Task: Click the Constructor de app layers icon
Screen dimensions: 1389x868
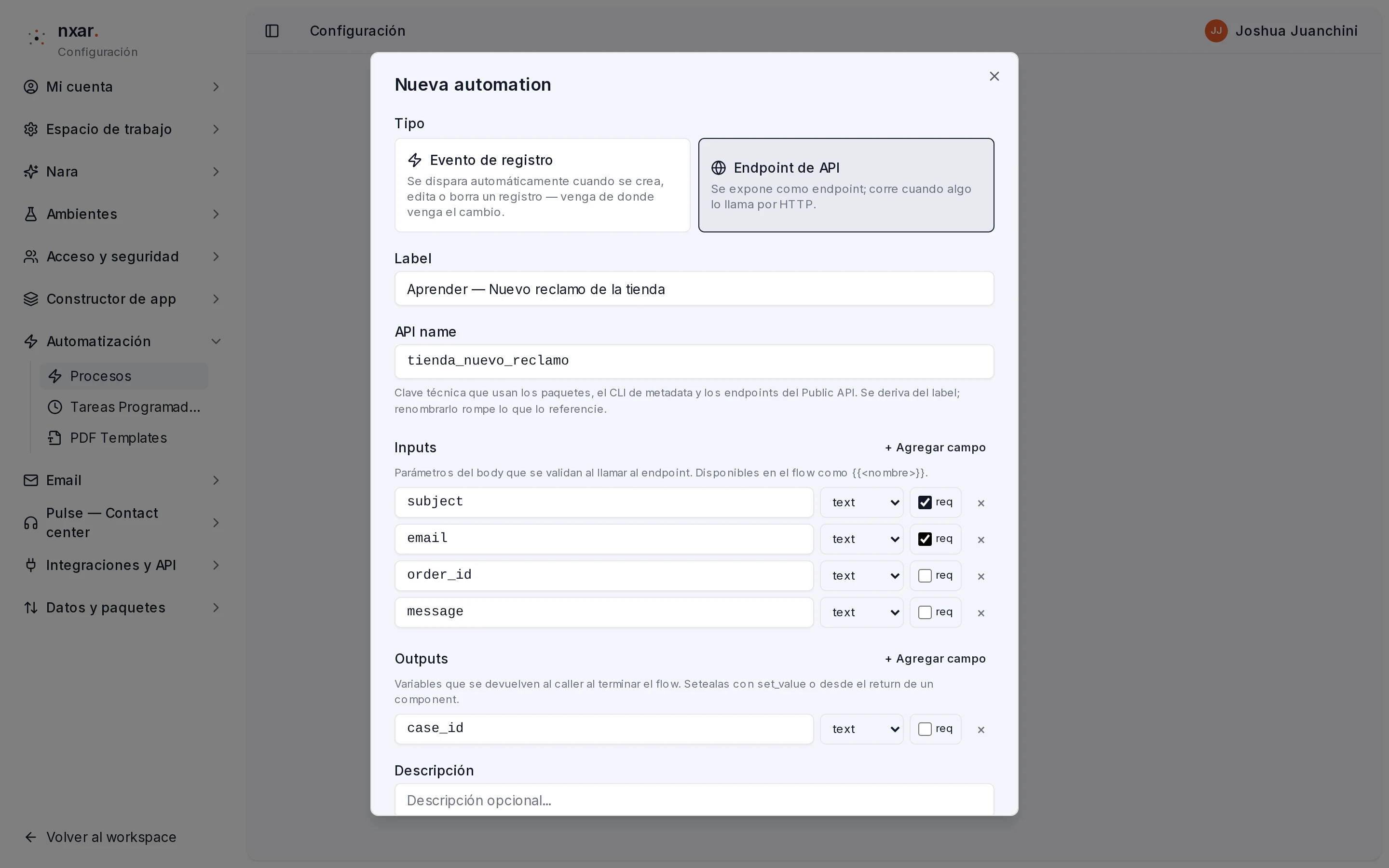Action: (x=31, y=299)
